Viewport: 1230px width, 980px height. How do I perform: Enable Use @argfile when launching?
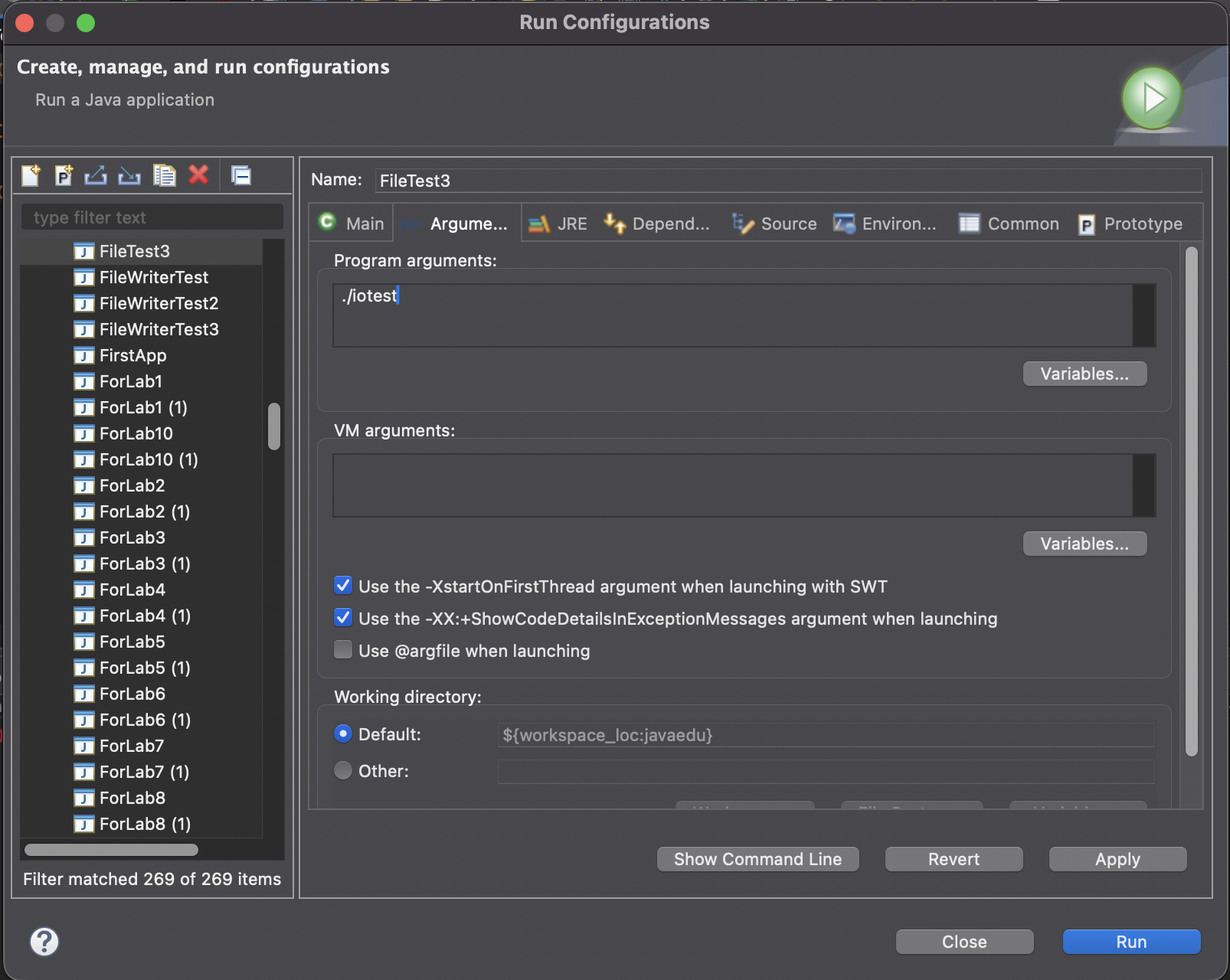343,650
